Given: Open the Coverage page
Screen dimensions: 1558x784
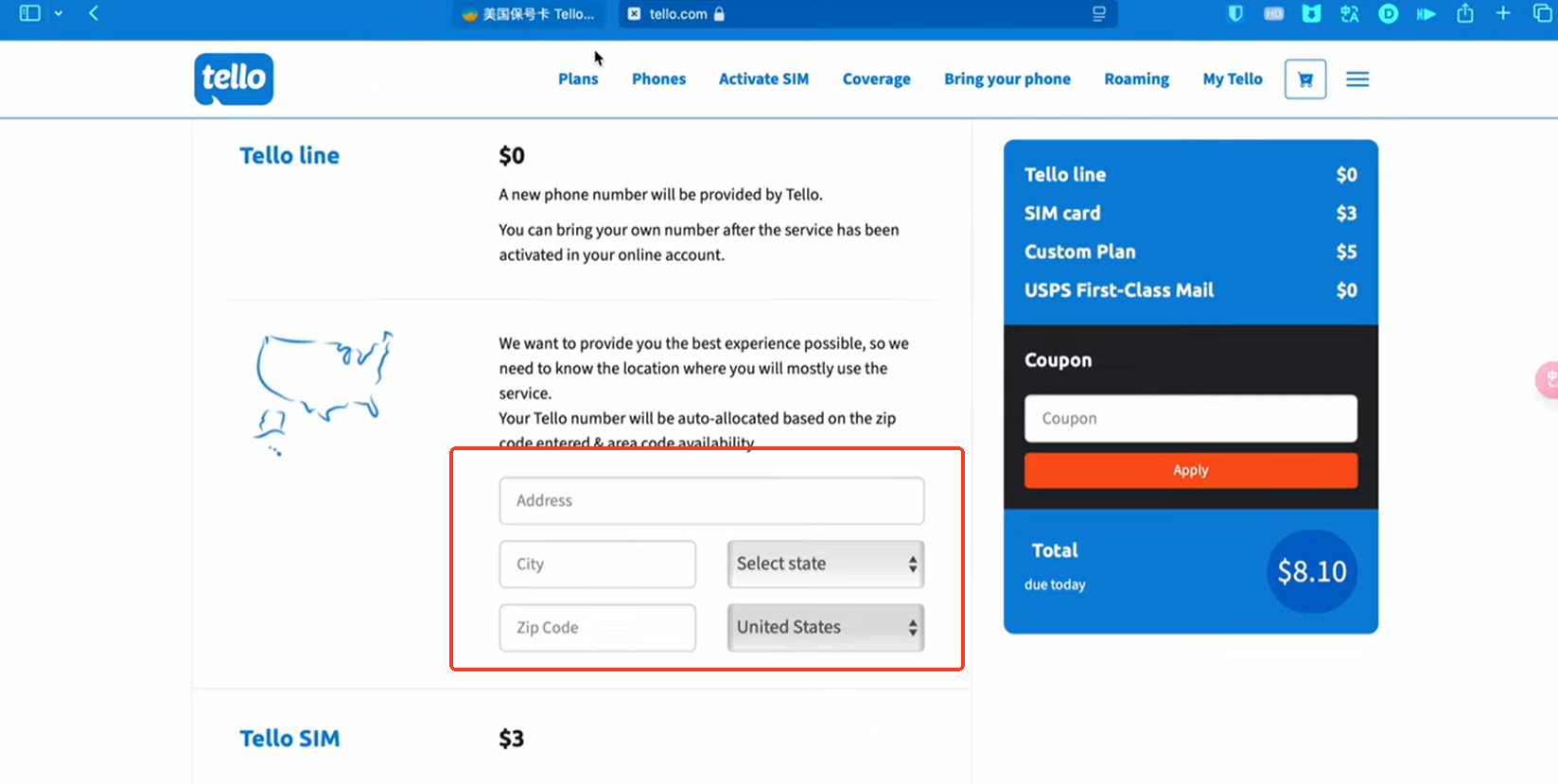Looking at the screenshot, I should [x=876, y=79].
